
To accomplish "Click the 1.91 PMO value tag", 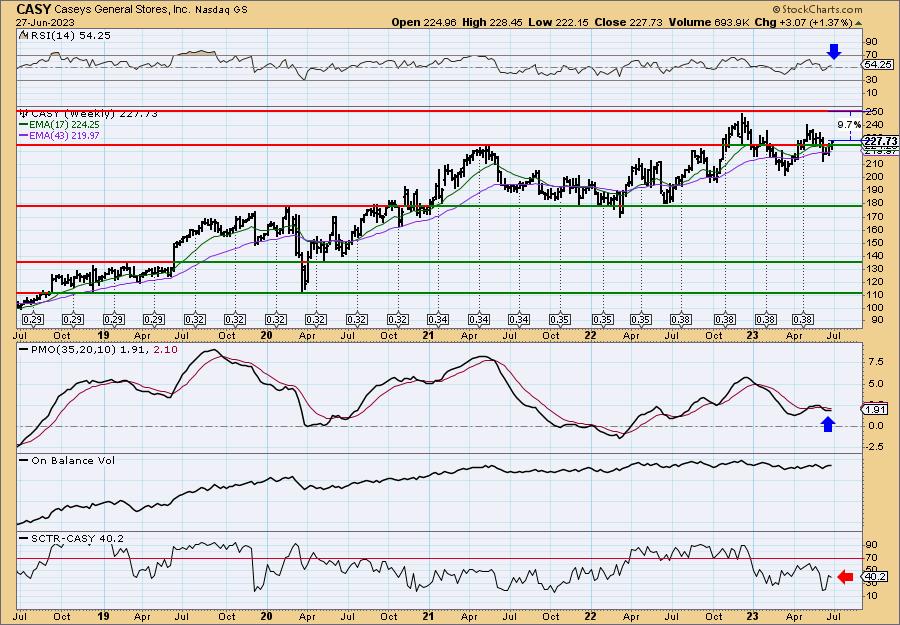I will point(875,409).
